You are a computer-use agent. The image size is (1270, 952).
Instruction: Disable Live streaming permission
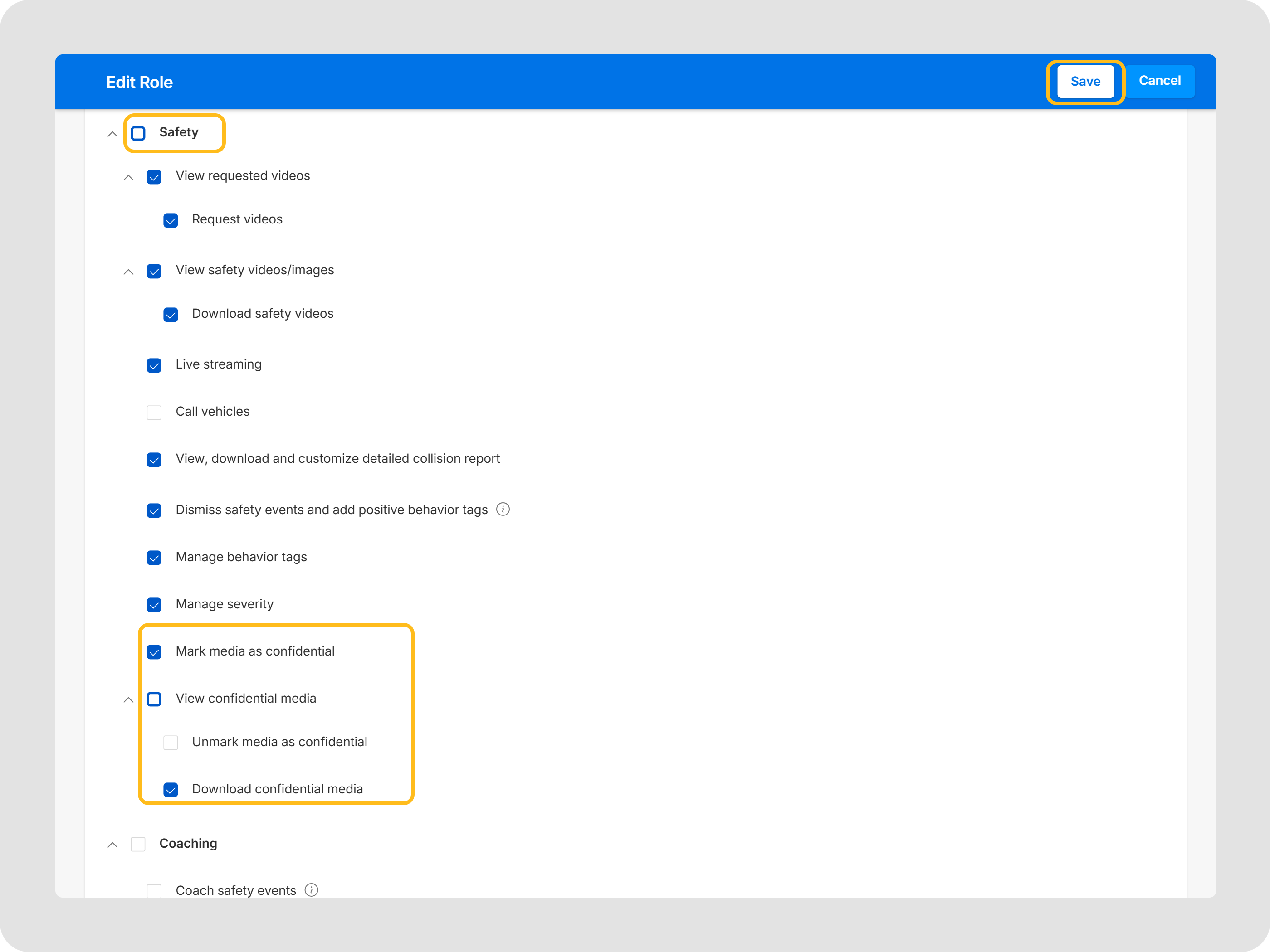[154, 365]
